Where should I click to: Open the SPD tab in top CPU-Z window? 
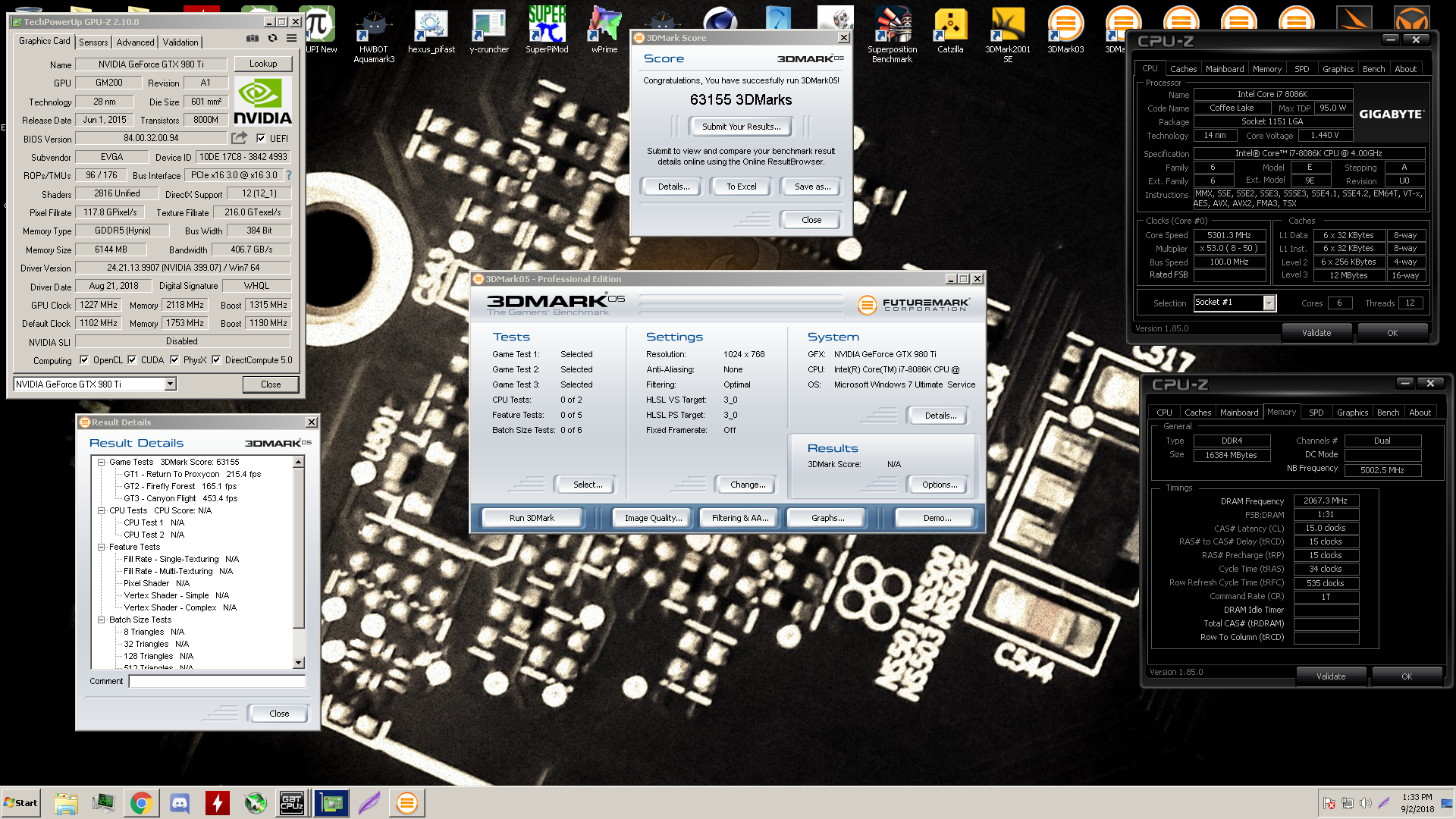[x=1302, y=69]
